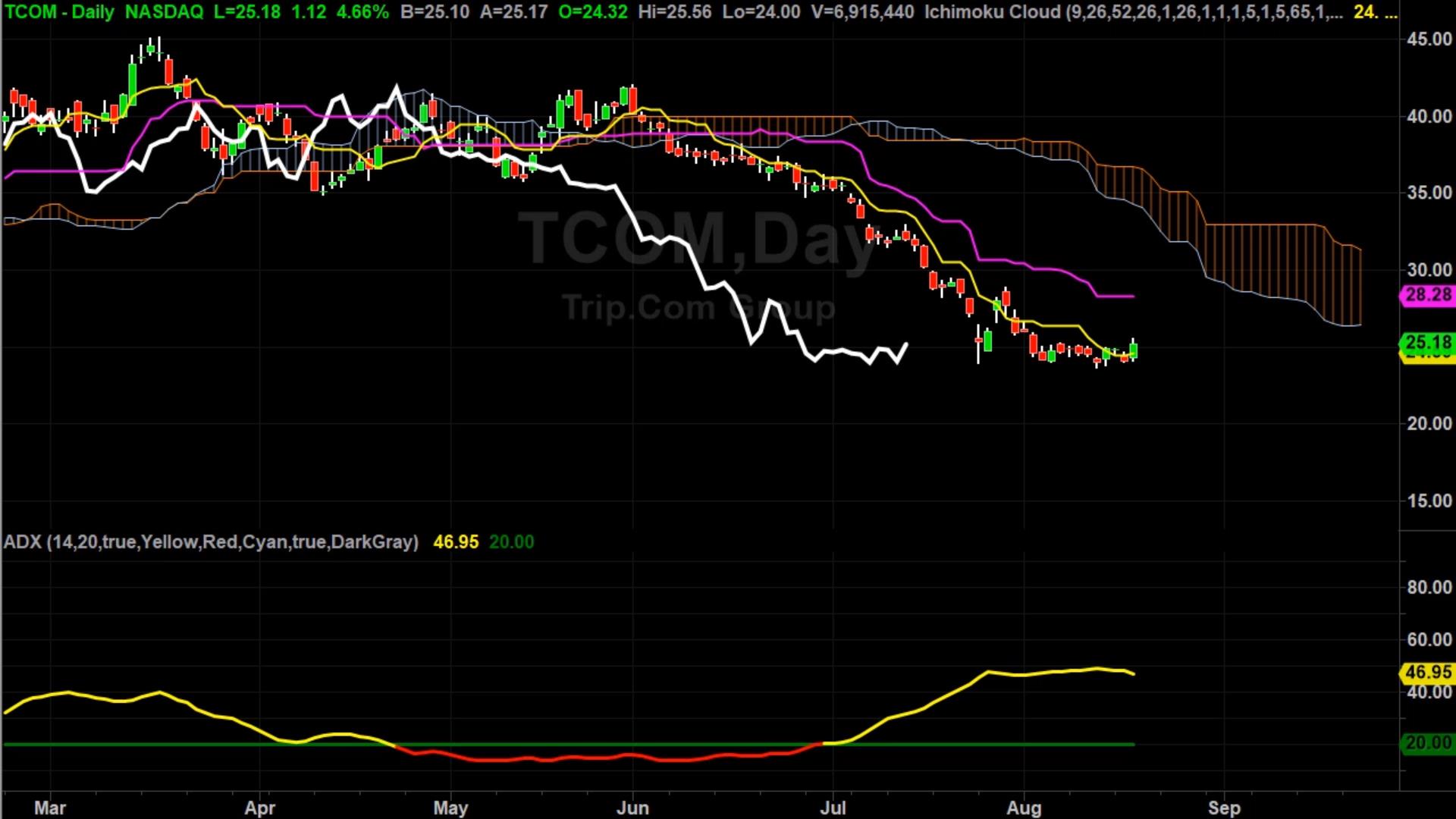Select the B=25.10 bid readout
Image resolution: width=1456 pixels, height=819 pixels.
[435, 12]
